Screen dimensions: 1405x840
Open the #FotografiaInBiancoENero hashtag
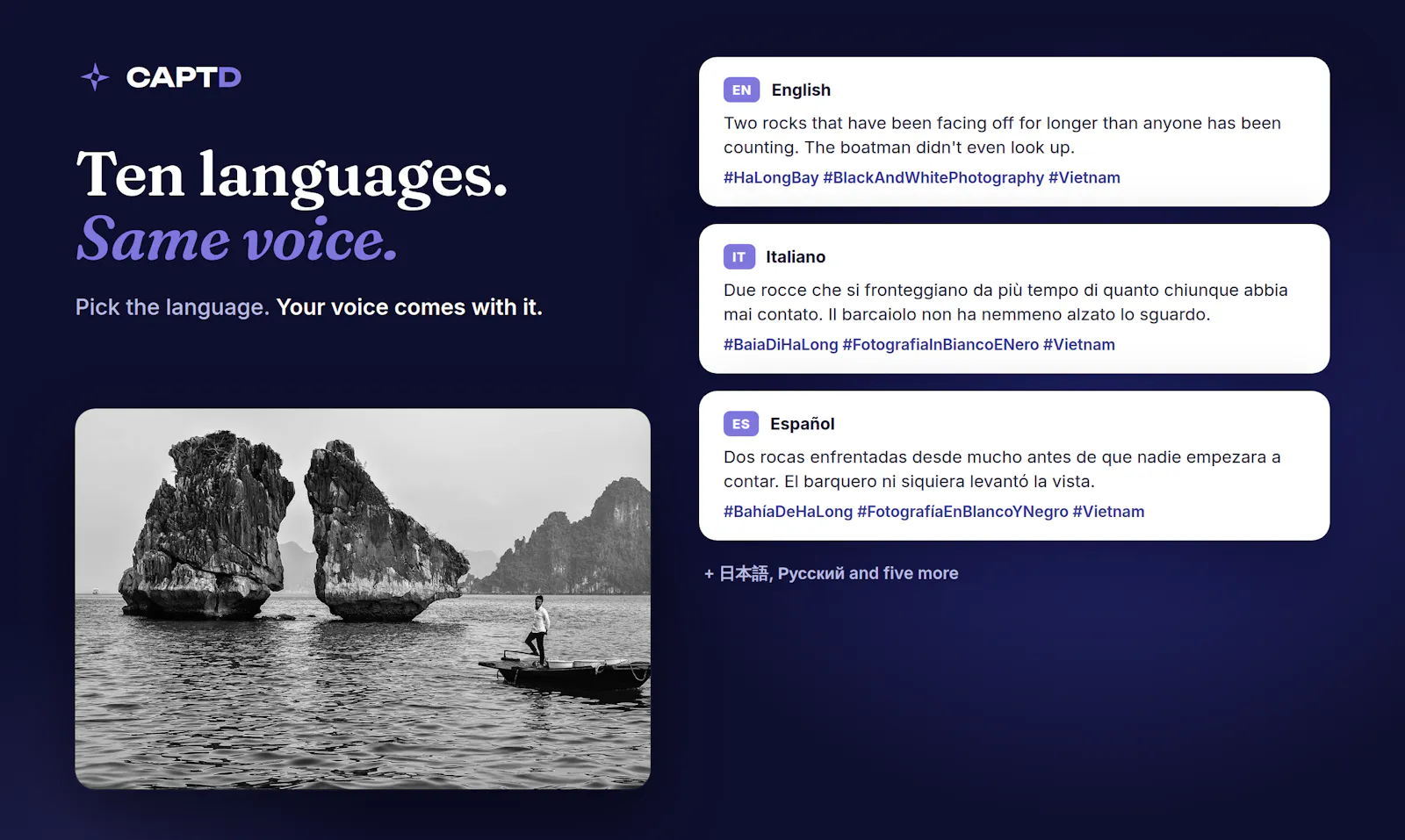pyautogui.click(x=940, y=344)
